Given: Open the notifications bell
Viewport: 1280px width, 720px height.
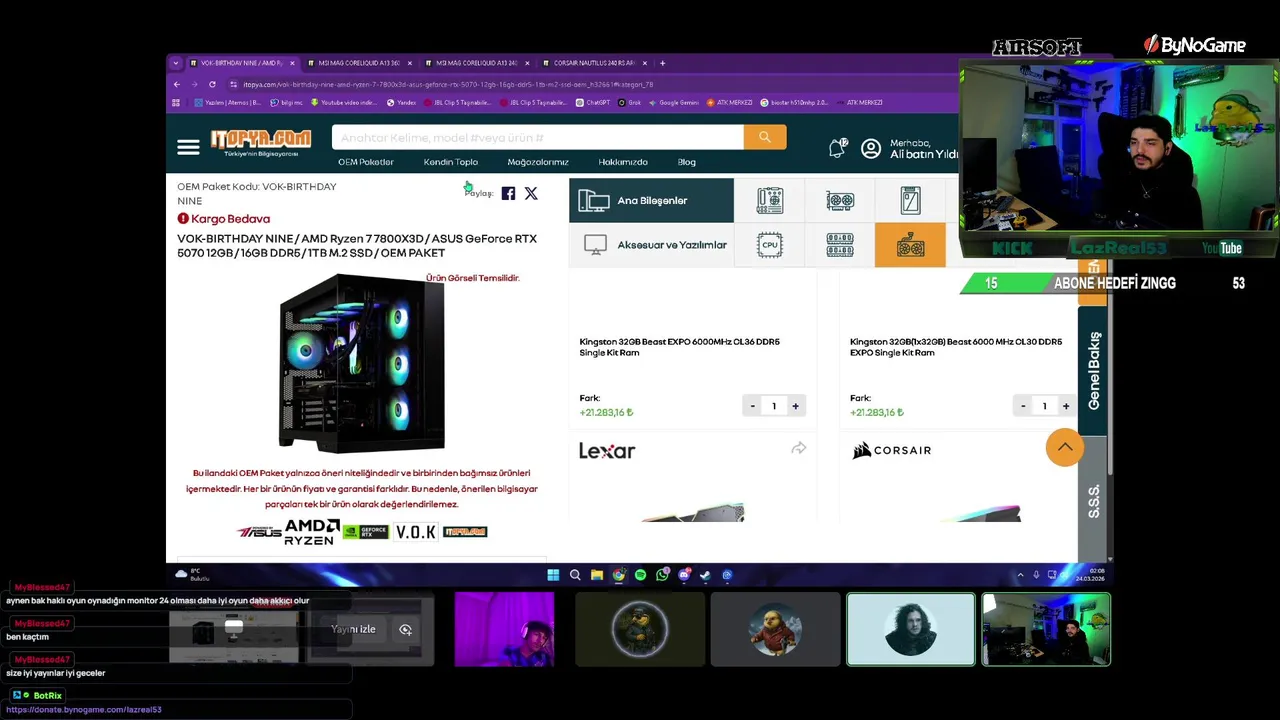Looking at the screenshot, I should click(x=837, y=148).
